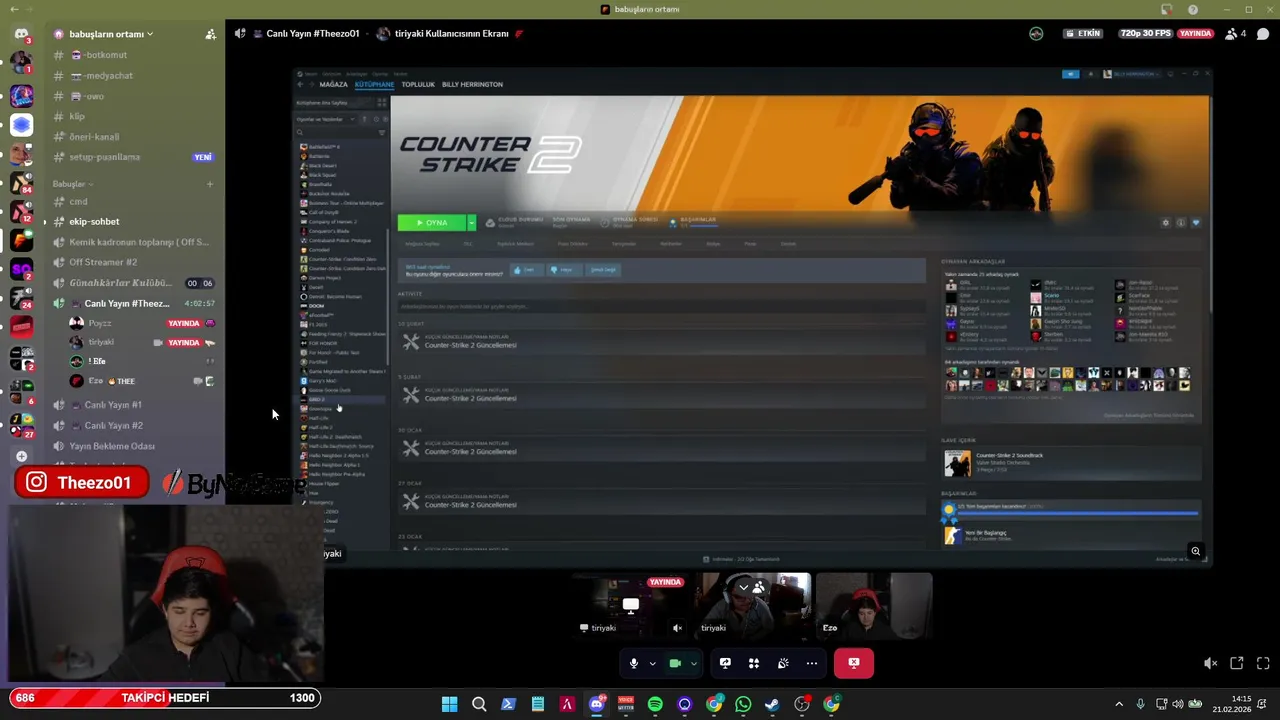Click the add a server plus icon
Viewport: 1280px width, 720px height.
pos(21,456)
